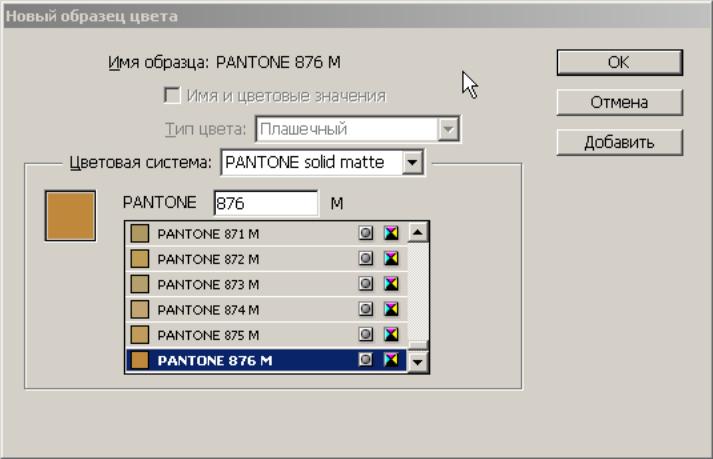Viewport: 713px width, 459px height.
Task: Click the large color preview swatch
Action: 70,216
